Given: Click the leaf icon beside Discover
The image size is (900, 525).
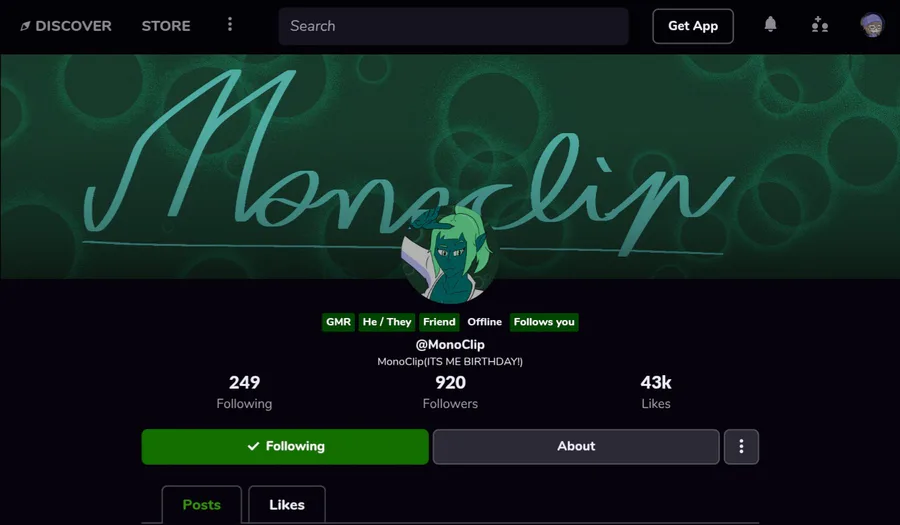Looking at the screenshot, I should click(x=25, y=26).
